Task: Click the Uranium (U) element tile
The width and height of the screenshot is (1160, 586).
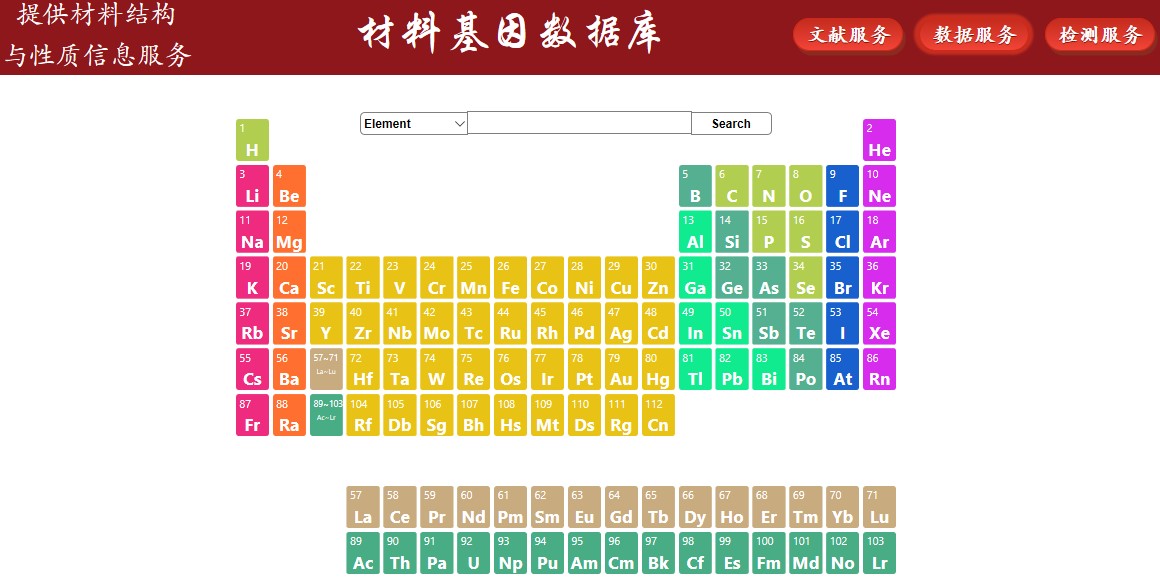Action: 473,553
